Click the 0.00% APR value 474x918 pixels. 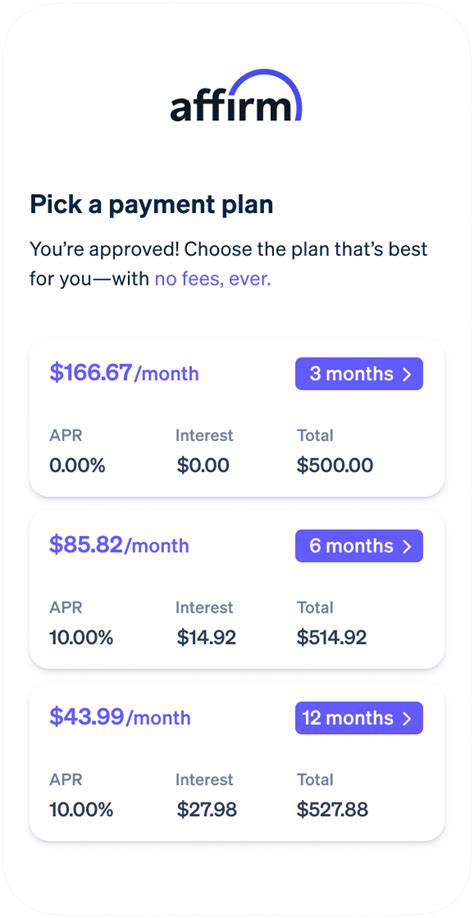(x=77, y=465)
